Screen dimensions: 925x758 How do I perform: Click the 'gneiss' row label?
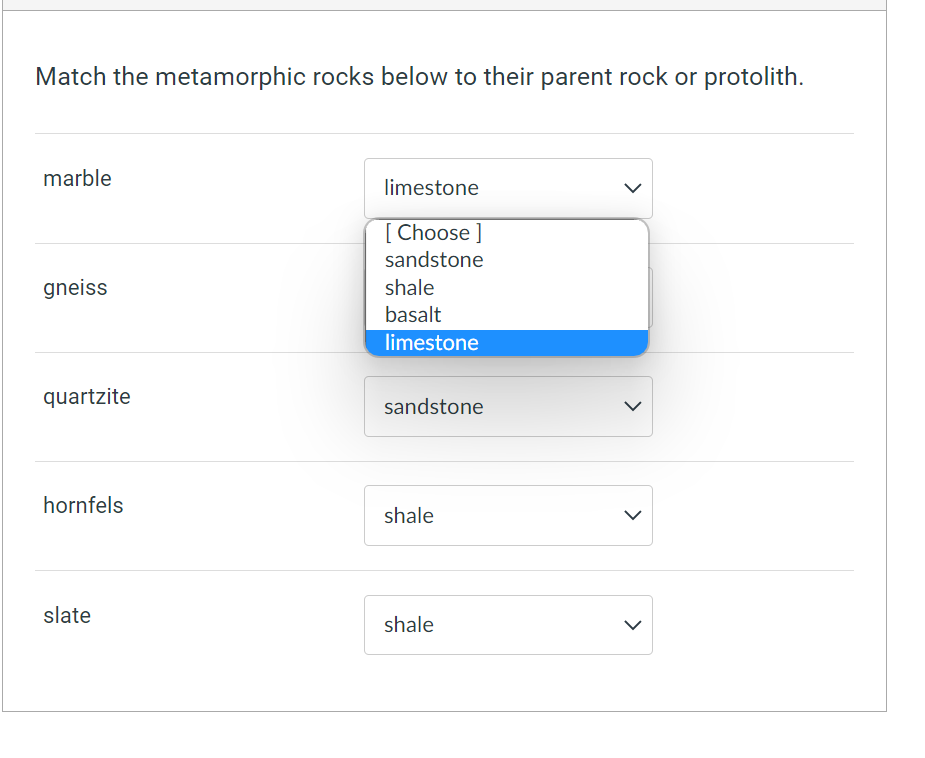[75, 287]
